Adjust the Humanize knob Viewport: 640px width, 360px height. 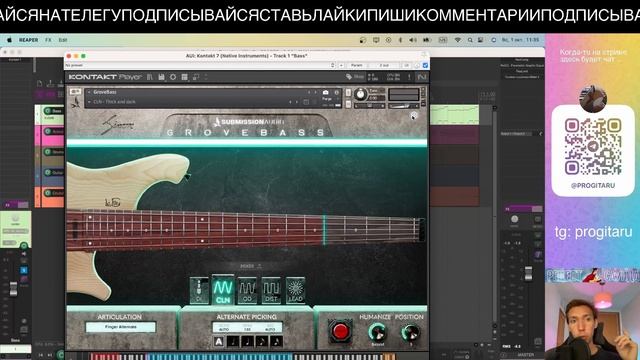(378, 332)
